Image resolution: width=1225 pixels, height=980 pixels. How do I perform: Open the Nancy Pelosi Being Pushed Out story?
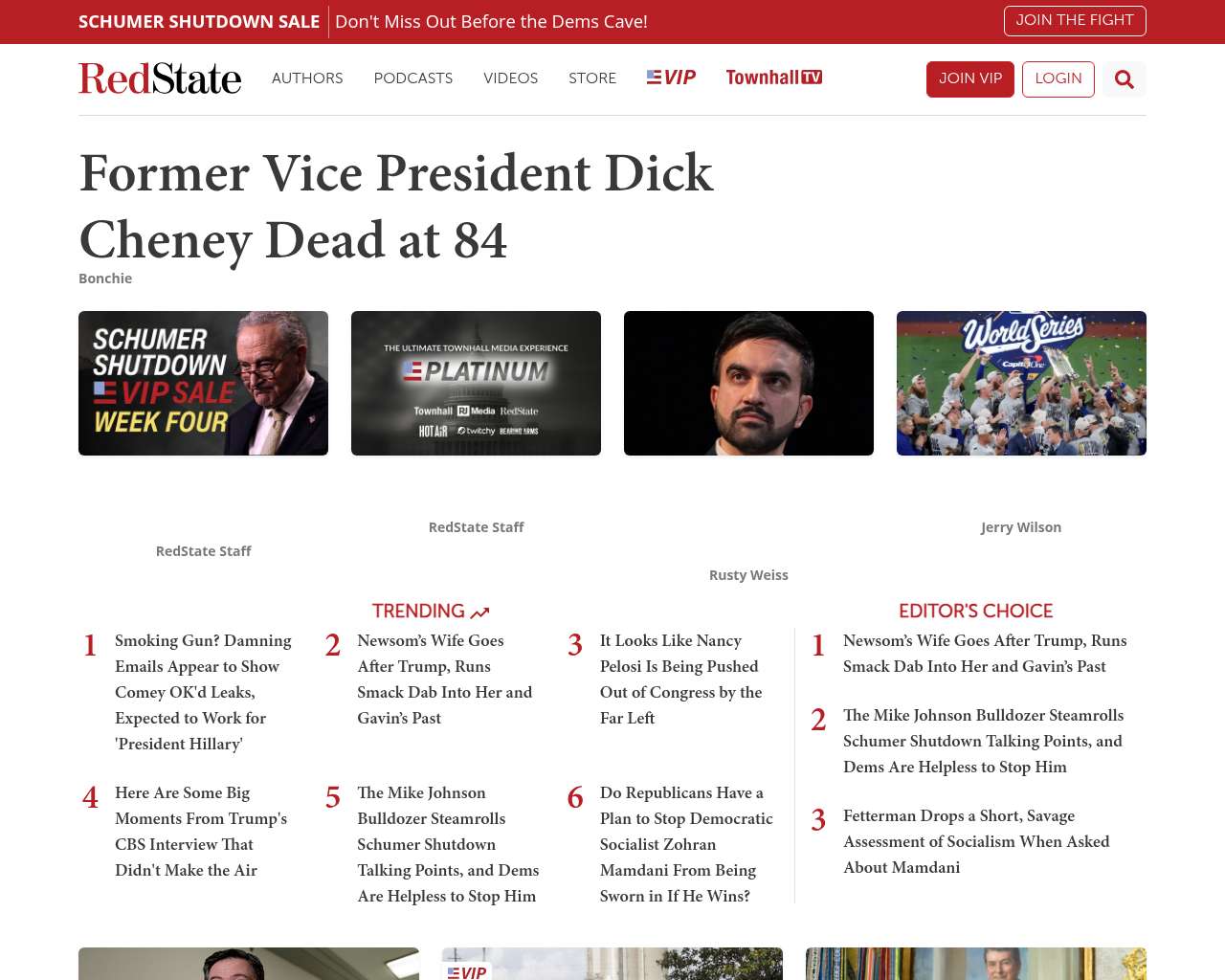coord(681,679)
